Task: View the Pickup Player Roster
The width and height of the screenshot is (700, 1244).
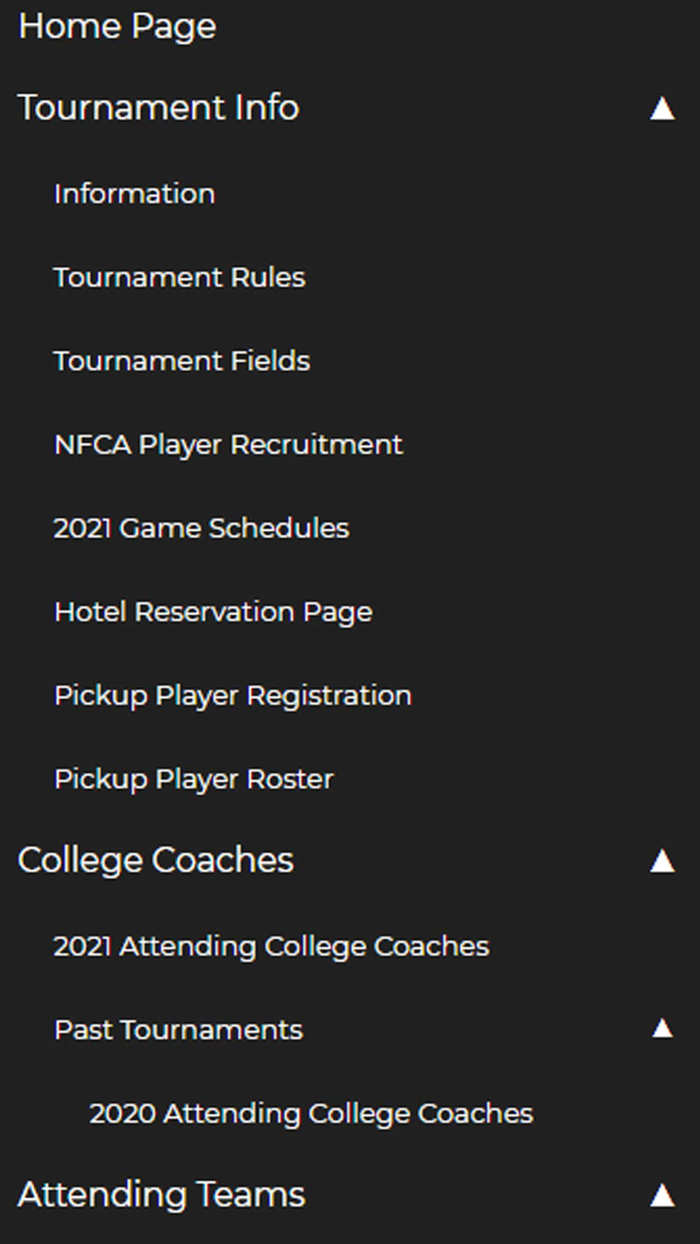Action: click(x=193, y=779)
